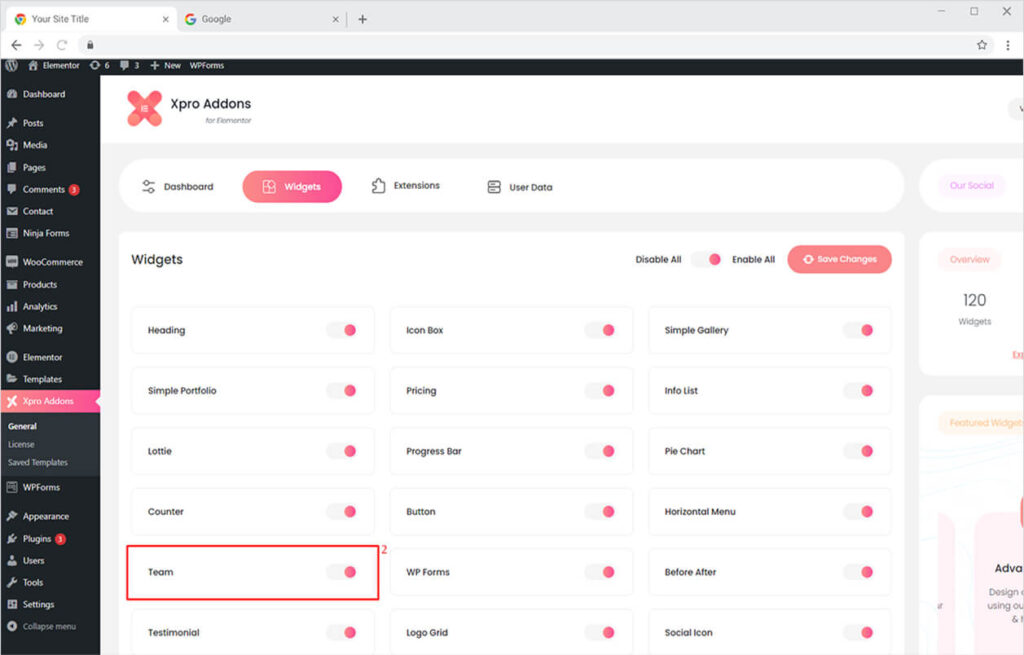Bookmark page with the star icon
This screenshot has height=655, width=1024.
982,45
